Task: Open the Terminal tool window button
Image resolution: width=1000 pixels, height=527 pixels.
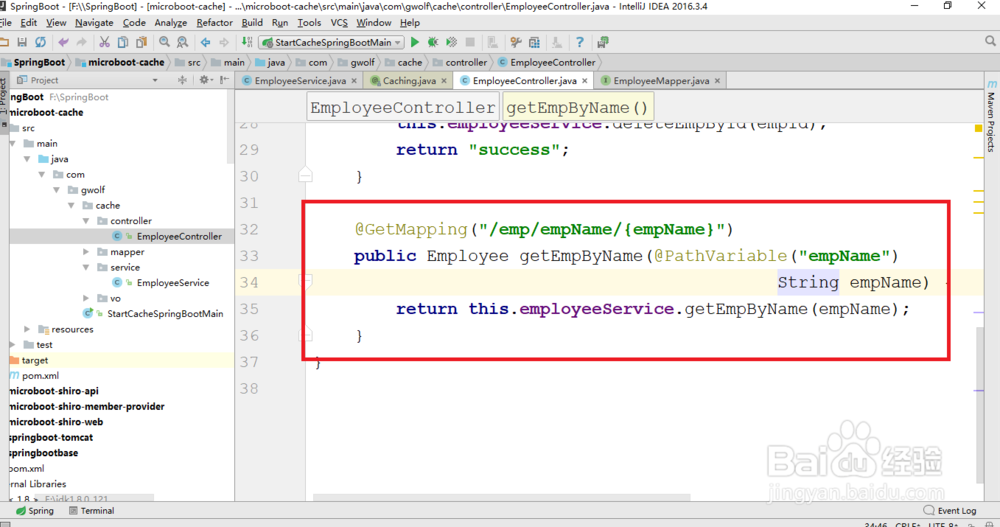Action: pos(91,510)
